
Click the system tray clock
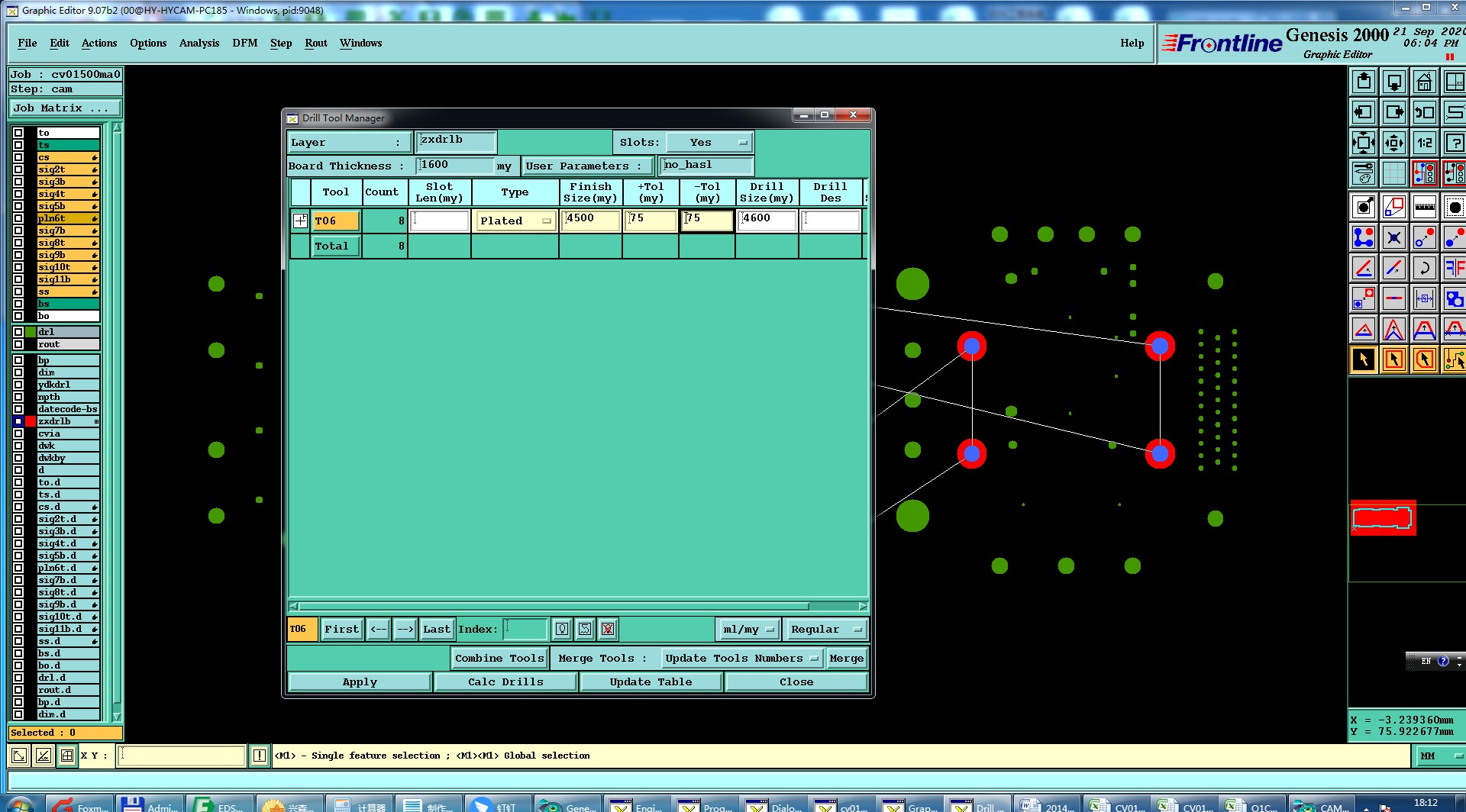point(1425,803)
